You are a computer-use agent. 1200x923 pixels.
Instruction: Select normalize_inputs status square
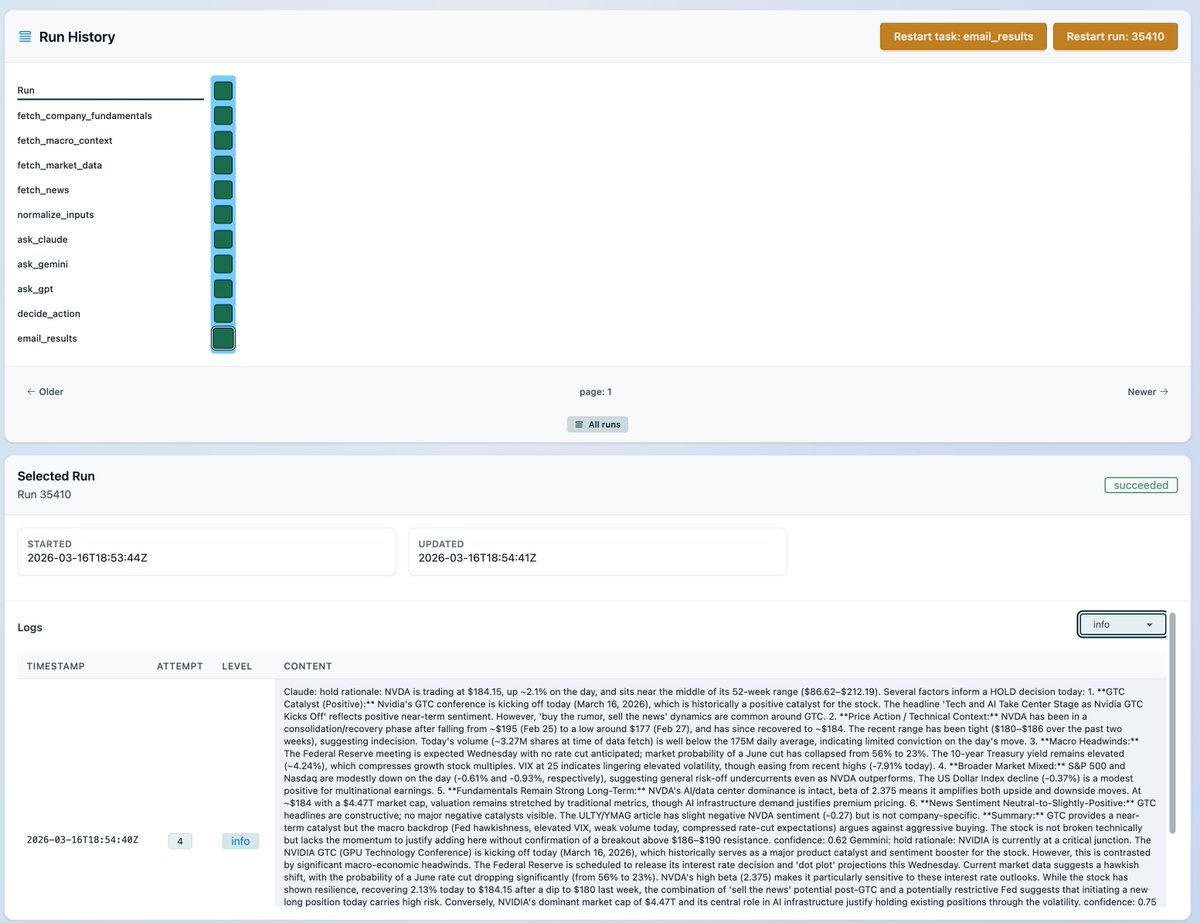[x=223, y=215]
